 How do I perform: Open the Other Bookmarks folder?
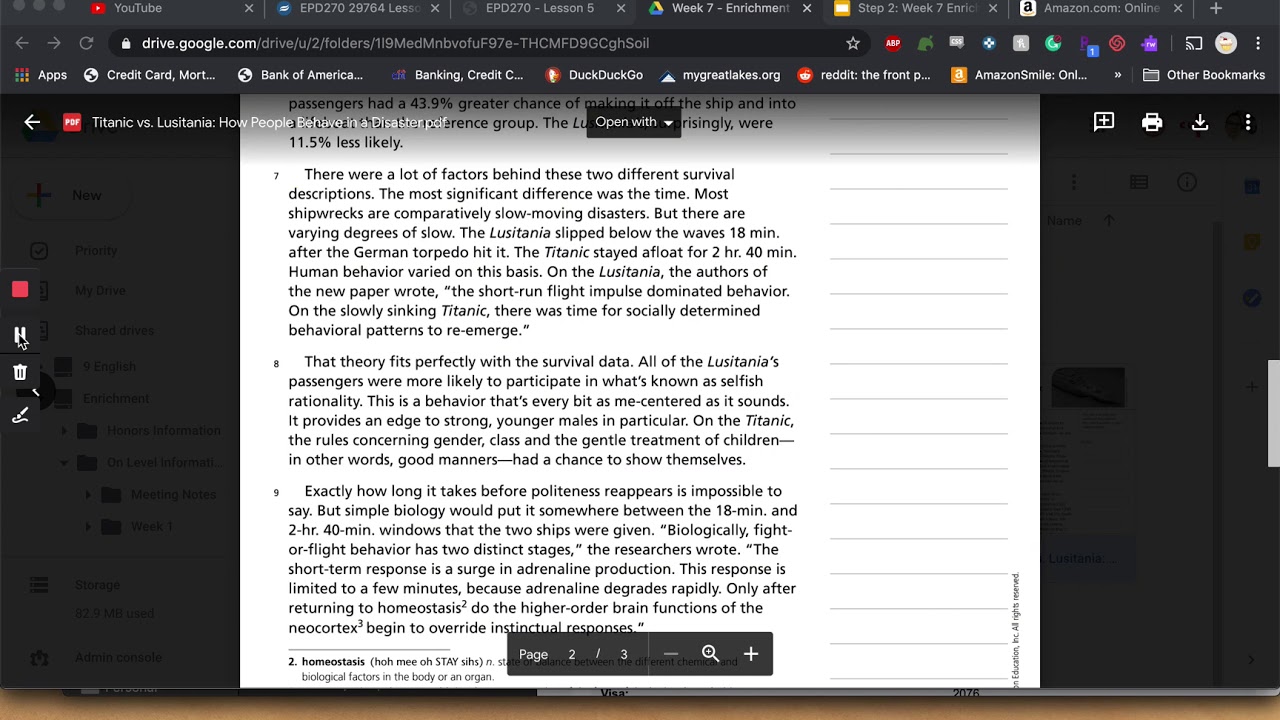click(x=1203, y=75)
